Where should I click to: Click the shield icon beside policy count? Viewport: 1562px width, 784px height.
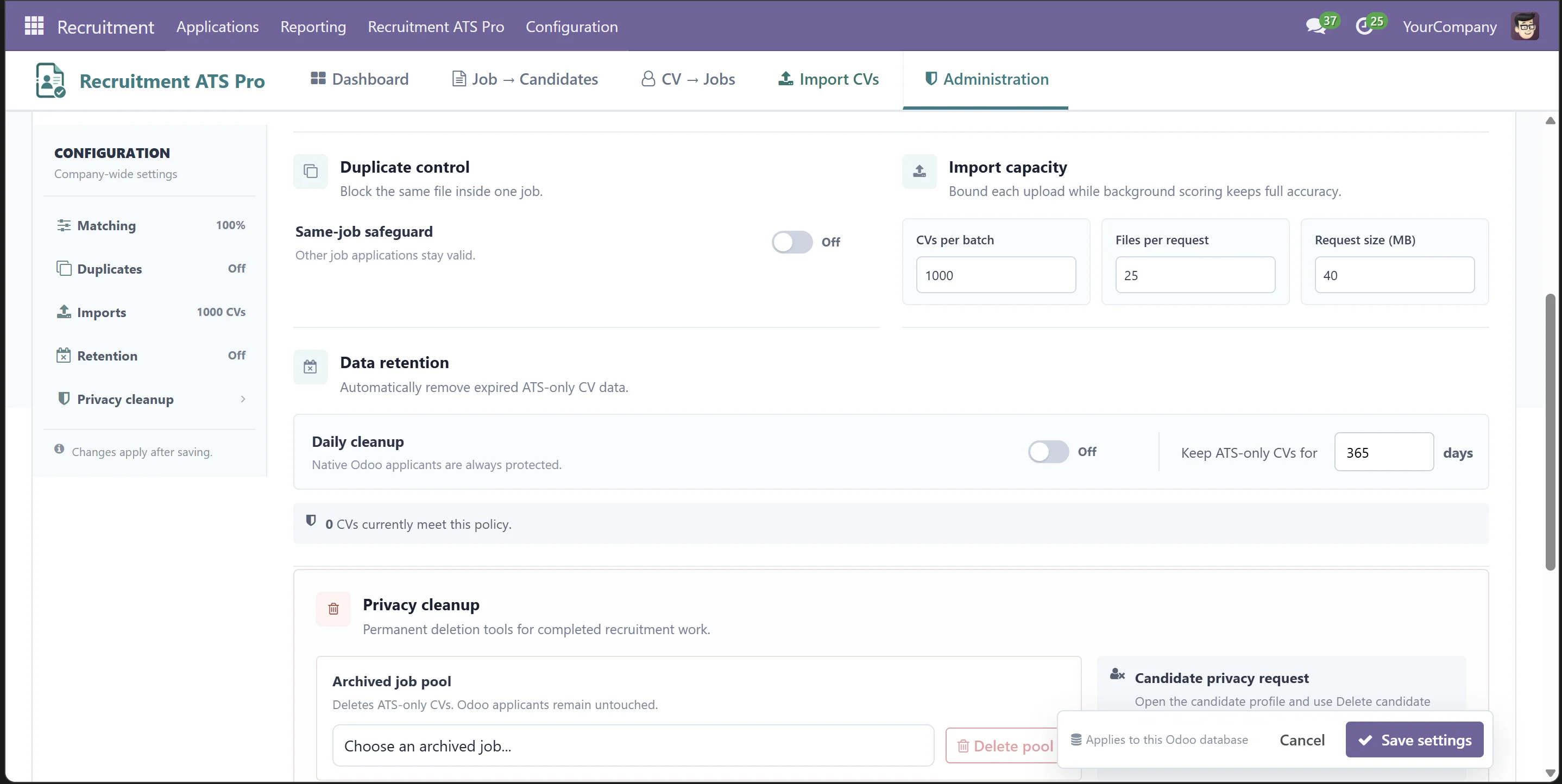click(311, 520)
